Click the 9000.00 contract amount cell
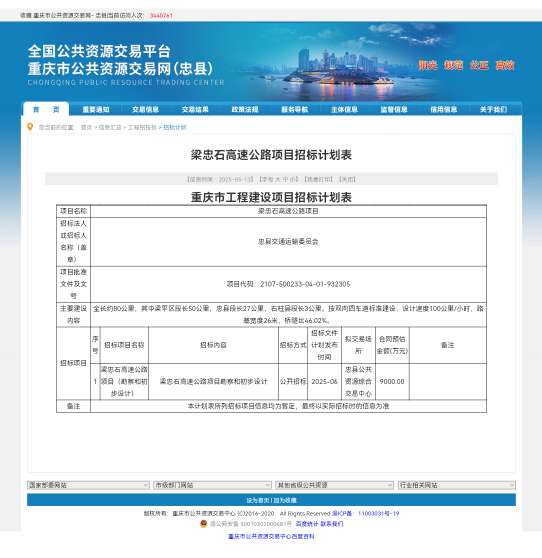The width and height of the screenshot is (542, 558). coord(392,381)
